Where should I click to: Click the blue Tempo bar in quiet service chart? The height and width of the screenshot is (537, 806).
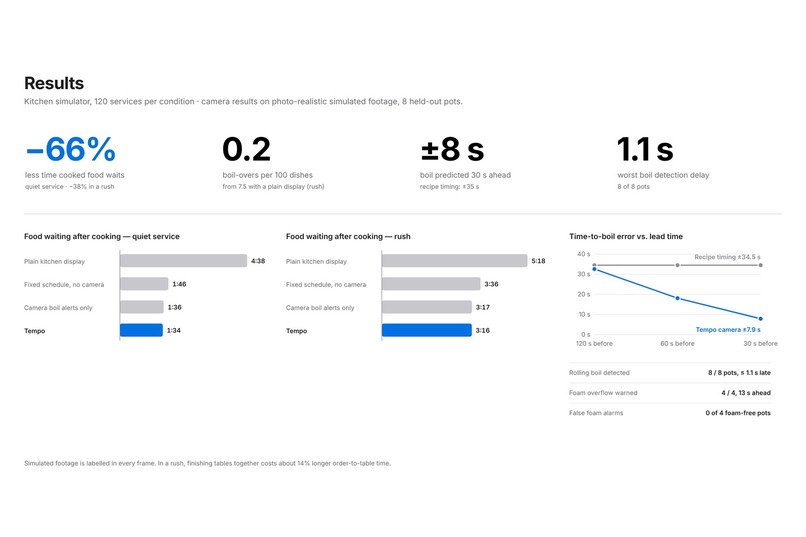tap(141, 330)
